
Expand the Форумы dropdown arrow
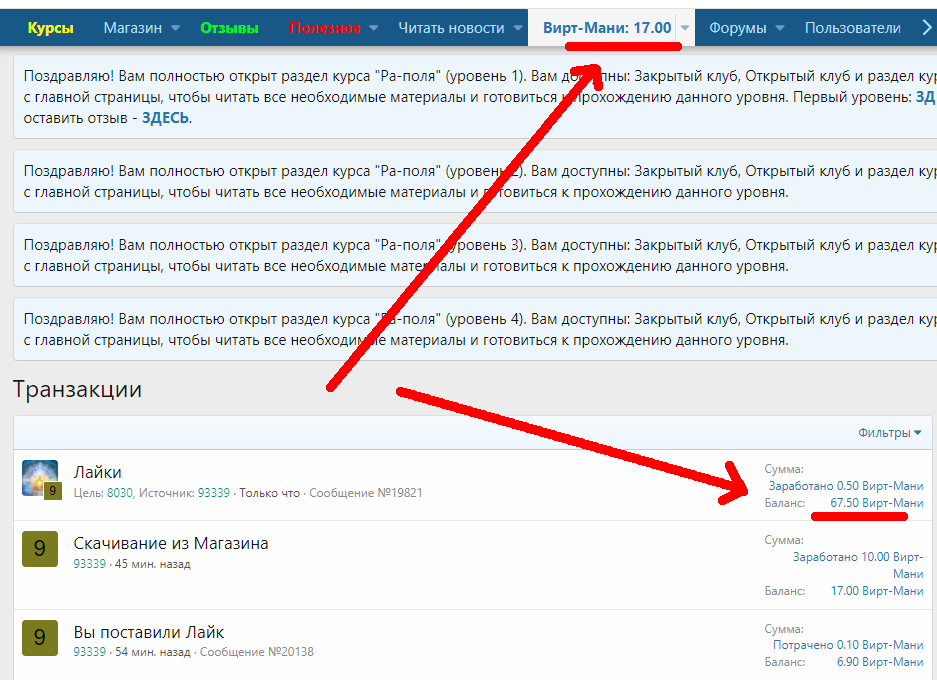click(x=780, y=28)
